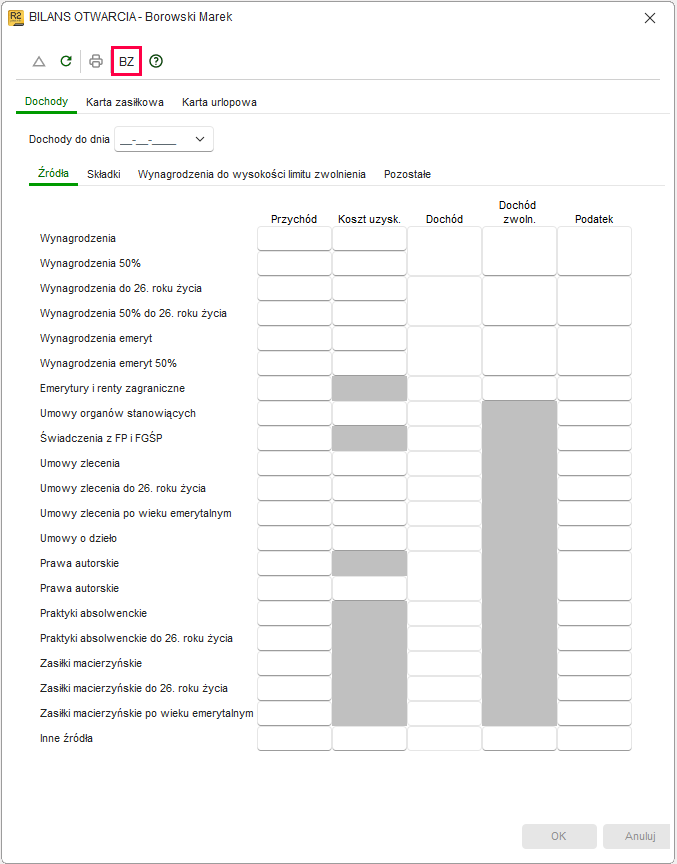Click Podatek field for Umowy zlecenia do 26. roku życia
Viewport: 677px width, 864px height.
[594, 488]
